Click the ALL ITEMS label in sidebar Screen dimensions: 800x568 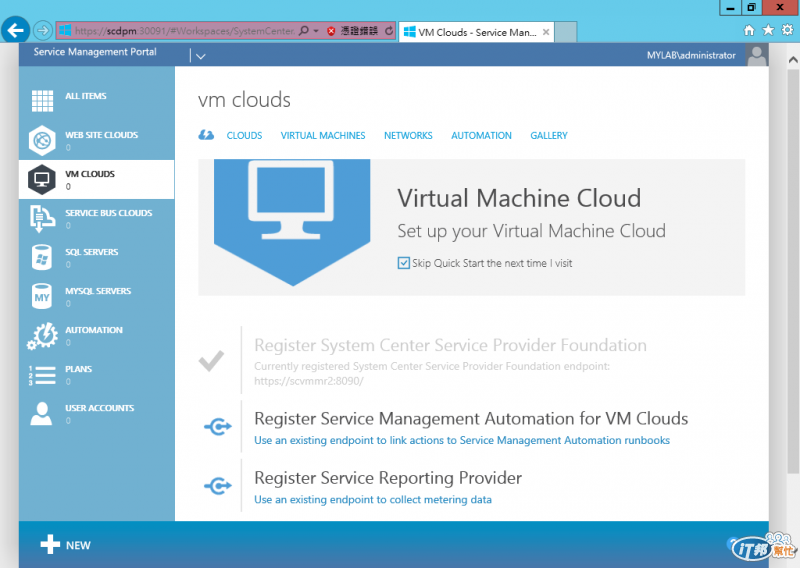coord(86,96)
